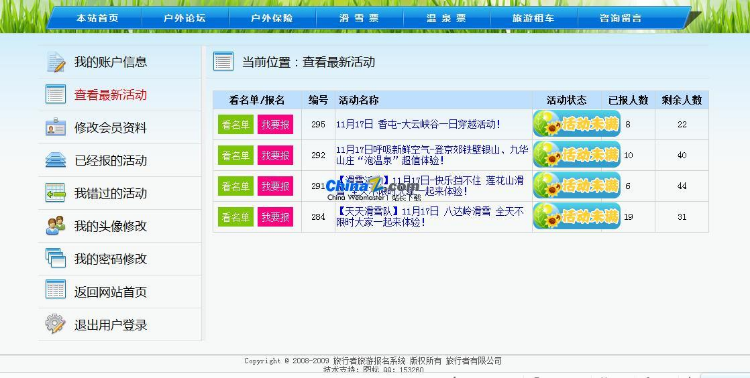Click 退出用户登录 sidebar link
750x378 pixels.
point(110,325)
